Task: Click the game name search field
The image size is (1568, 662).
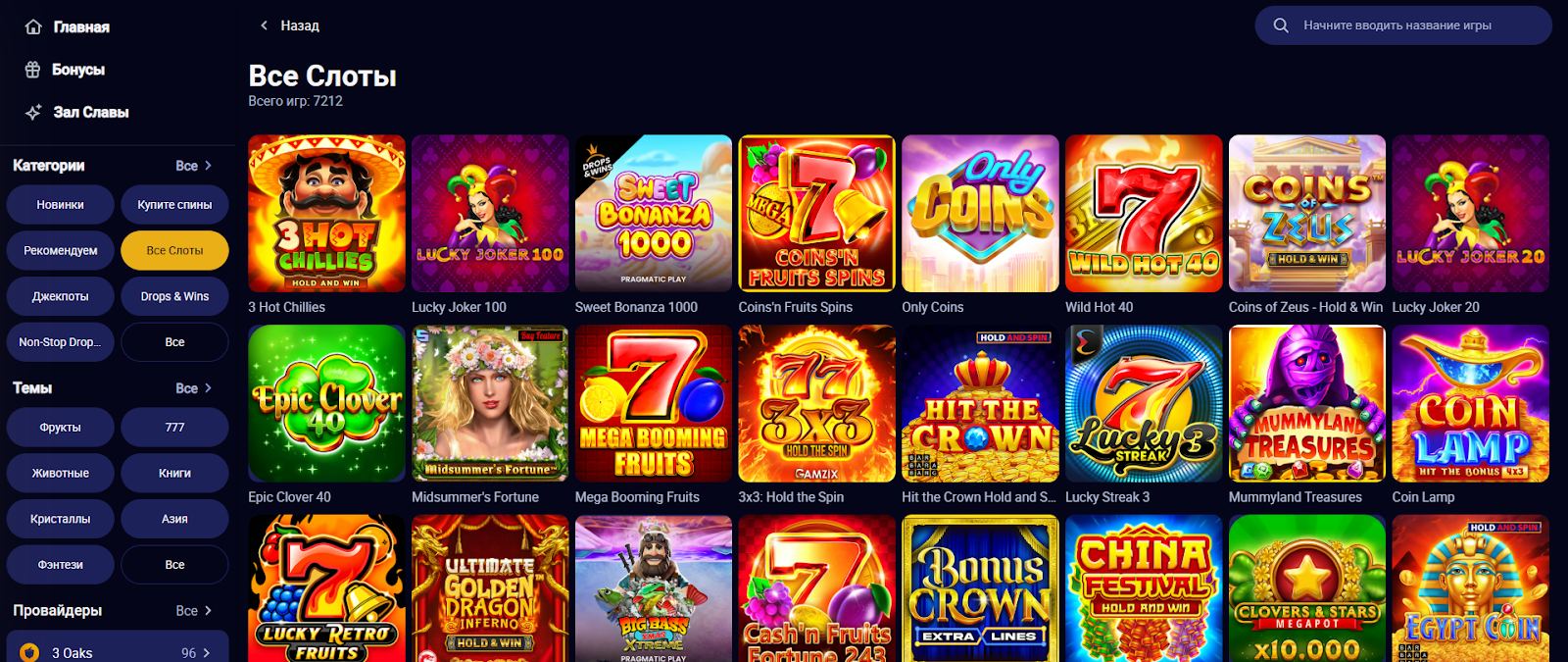Action: (1403, 25)
